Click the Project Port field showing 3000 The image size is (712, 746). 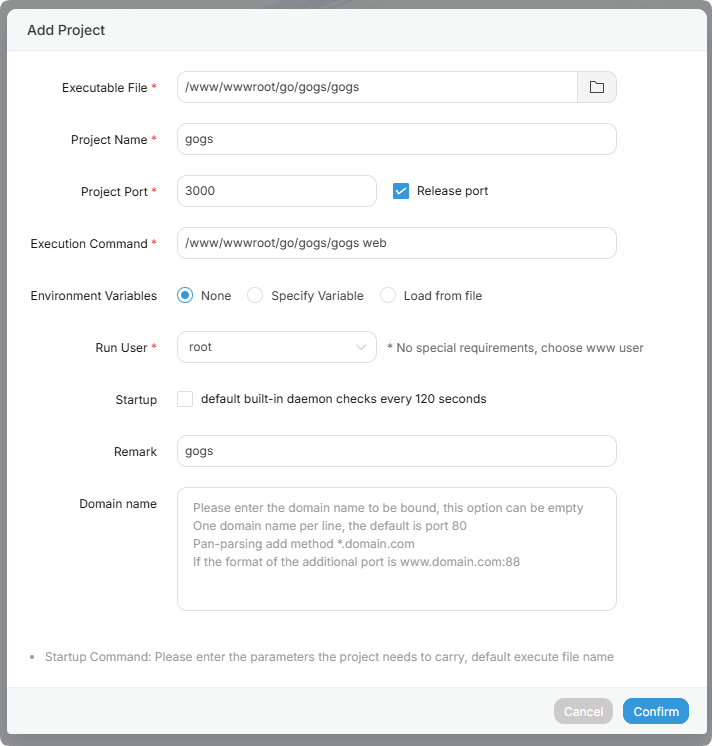pos(276,191)
